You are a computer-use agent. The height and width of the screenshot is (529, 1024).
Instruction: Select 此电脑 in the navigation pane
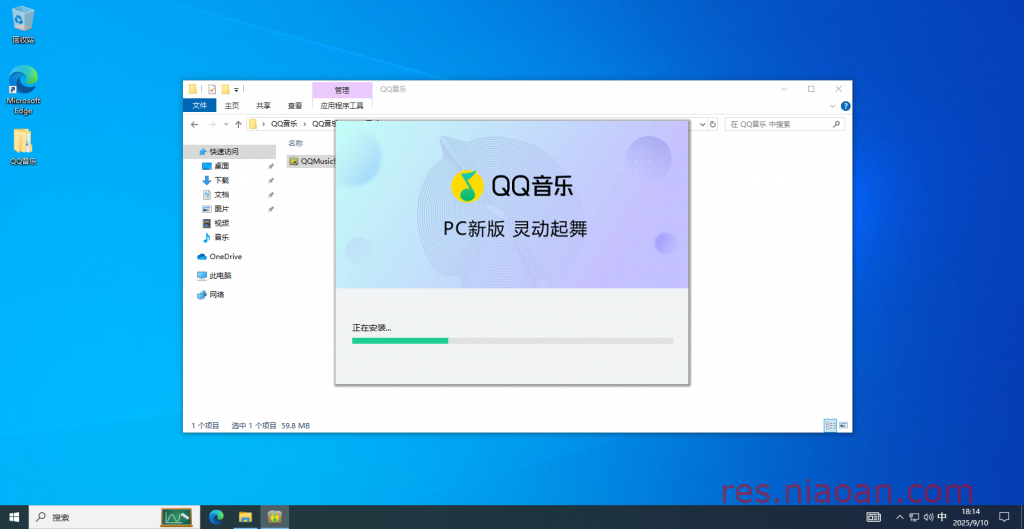214,276
